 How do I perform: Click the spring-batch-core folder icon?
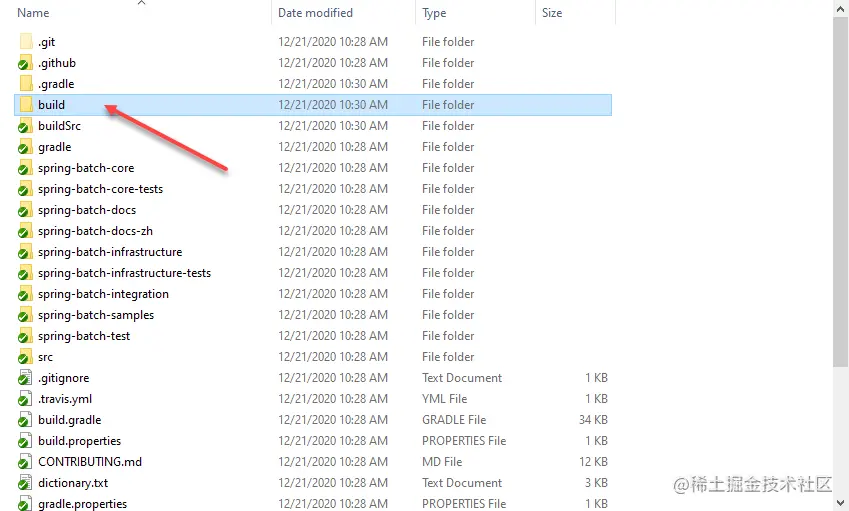(25, 168)
